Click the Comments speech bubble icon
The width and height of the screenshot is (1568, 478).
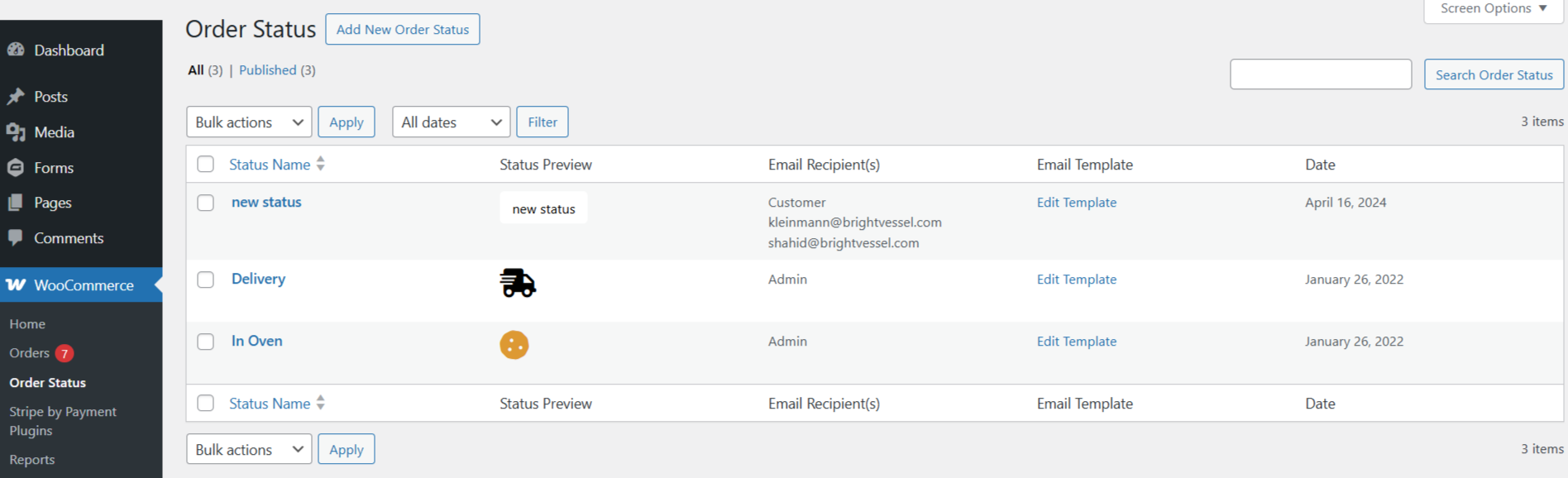pyautogui.click(x=16, y=238)
